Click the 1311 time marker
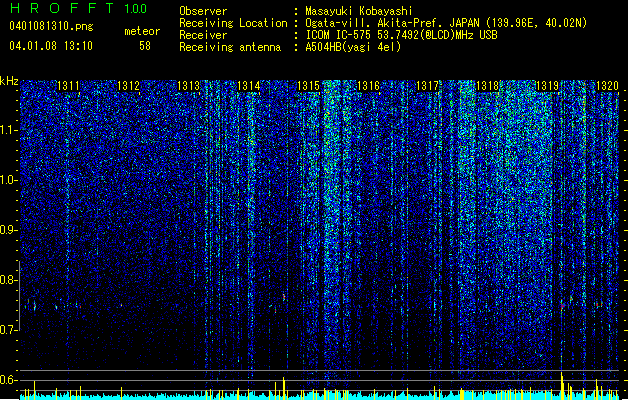The height and width of the screenshot is (400, 629). pos(69,86)
